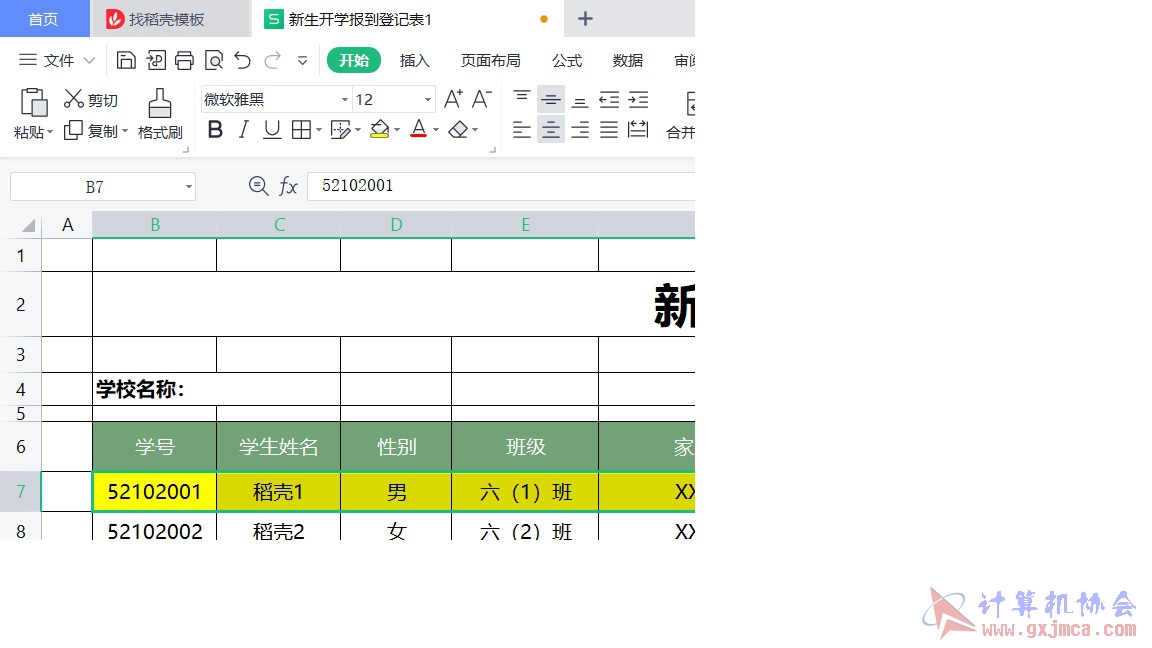Open the borders dropdown arrow
The image size is (1152, 648).
[319, 130]
